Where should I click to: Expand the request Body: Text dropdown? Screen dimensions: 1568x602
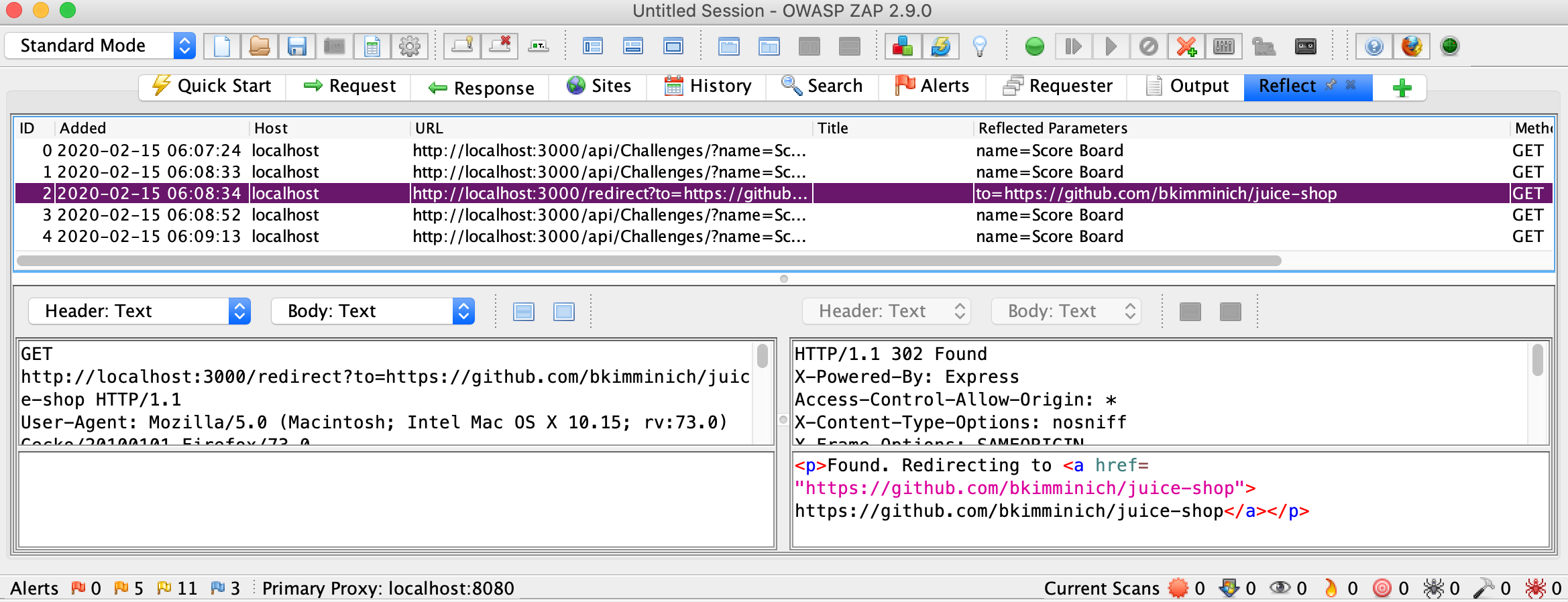pos(373,311)
